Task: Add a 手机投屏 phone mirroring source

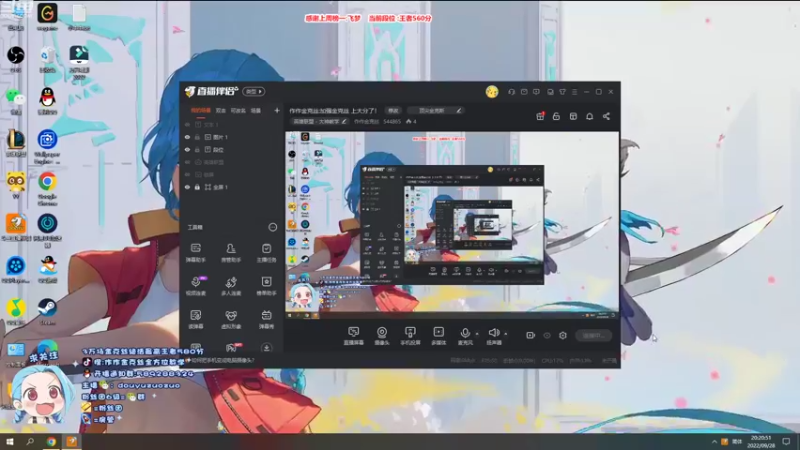Action: click(410, 336)
